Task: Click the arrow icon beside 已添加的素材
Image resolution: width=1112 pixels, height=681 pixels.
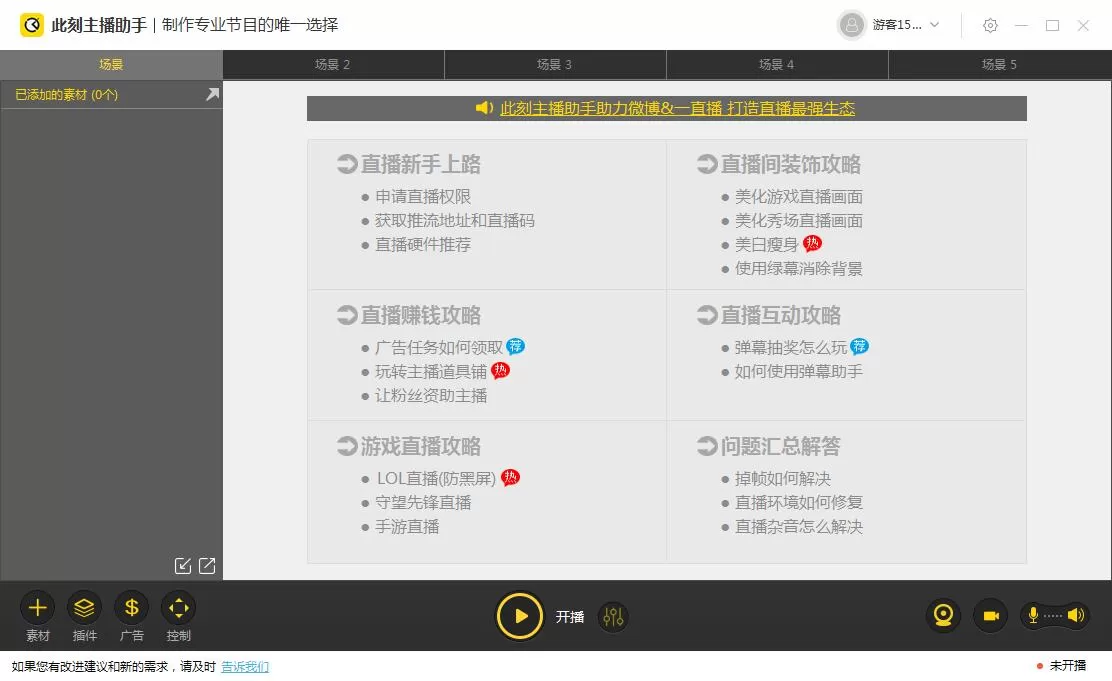Action: coord(212,94)
